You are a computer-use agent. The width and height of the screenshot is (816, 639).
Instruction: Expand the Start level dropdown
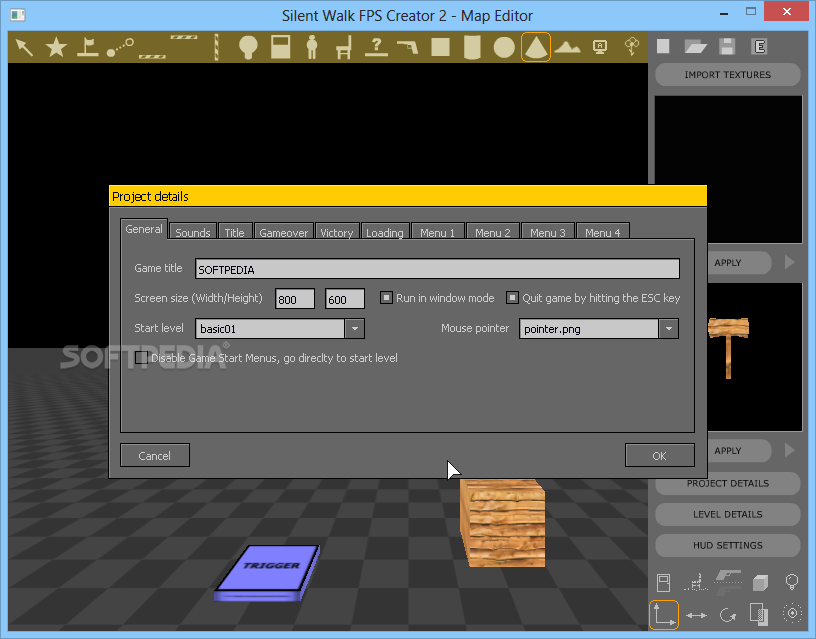(x=354, y=329)
